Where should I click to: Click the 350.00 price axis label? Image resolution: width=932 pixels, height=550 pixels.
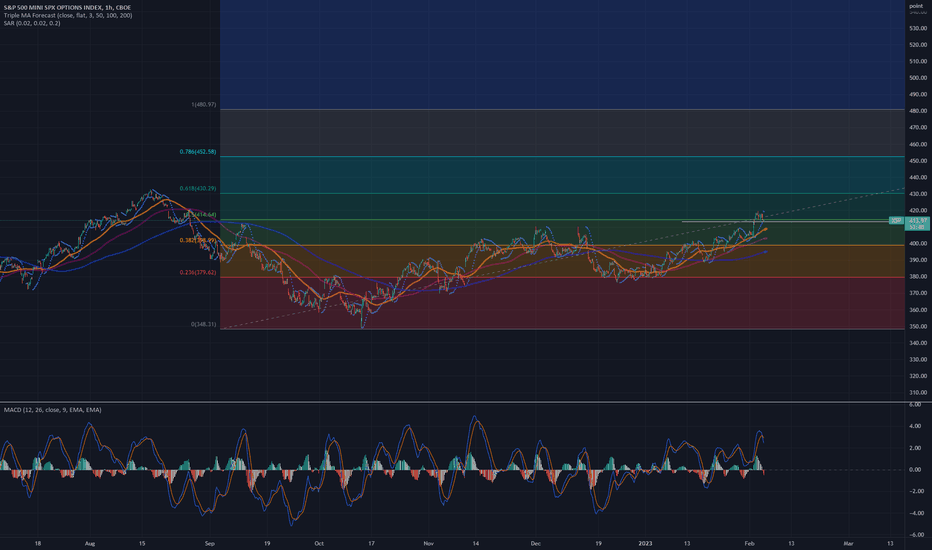point(918,326)
